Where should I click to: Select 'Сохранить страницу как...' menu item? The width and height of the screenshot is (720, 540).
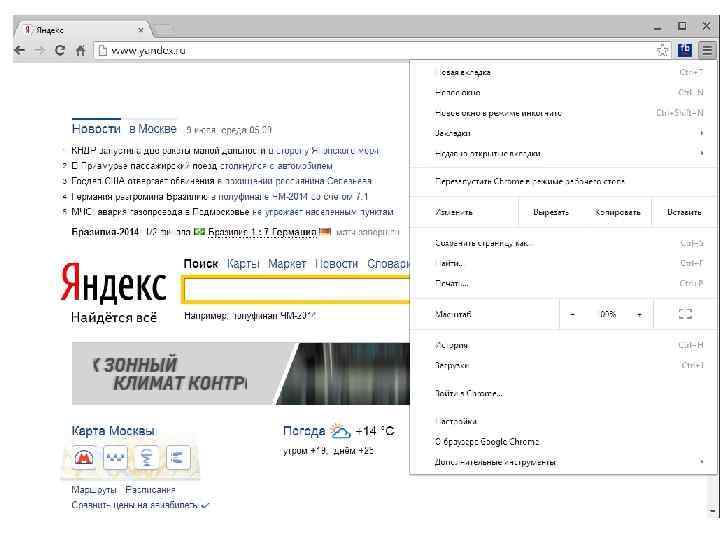pos(564,243)
